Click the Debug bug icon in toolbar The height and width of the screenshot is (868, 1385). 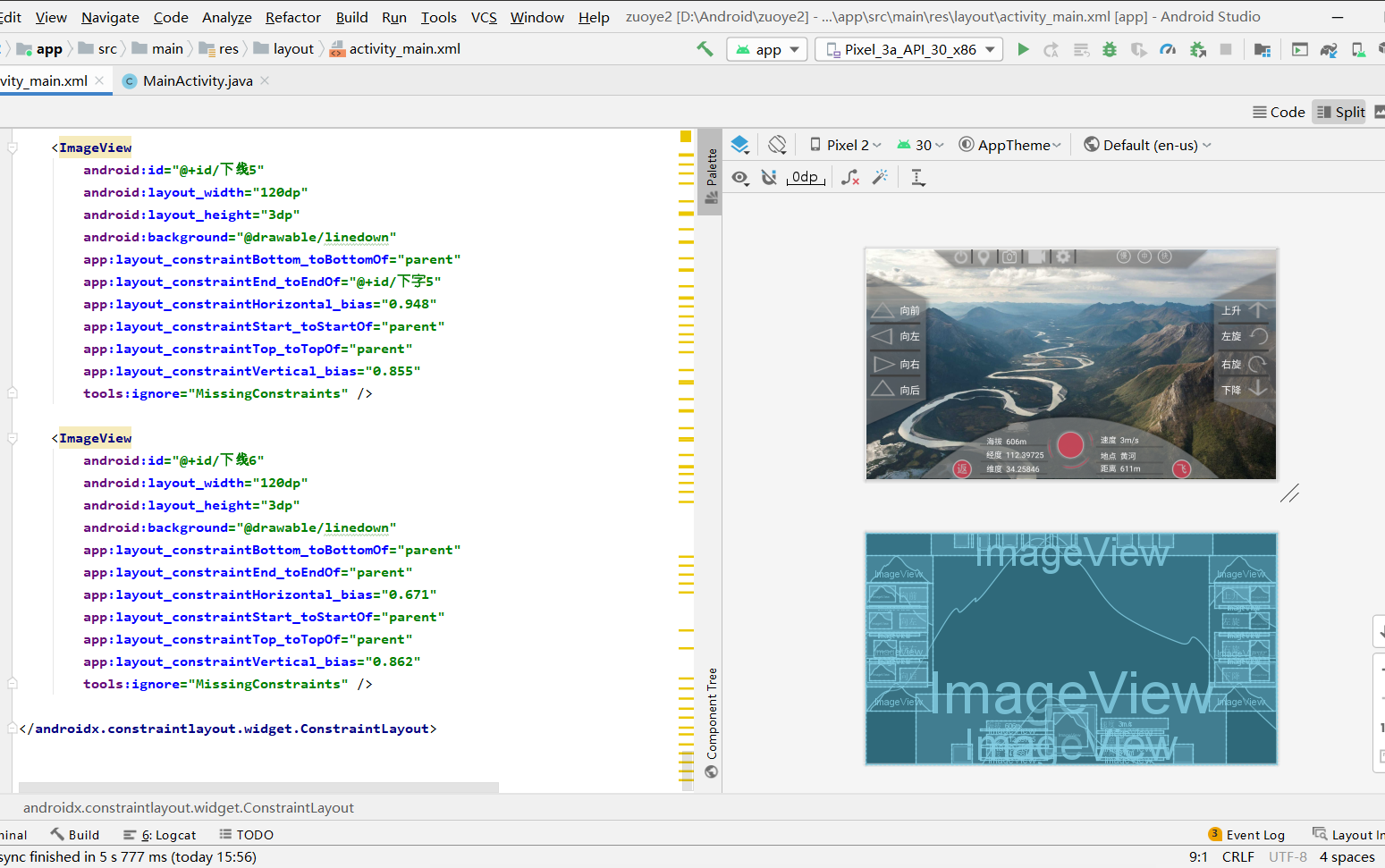tap(1110, 48)
